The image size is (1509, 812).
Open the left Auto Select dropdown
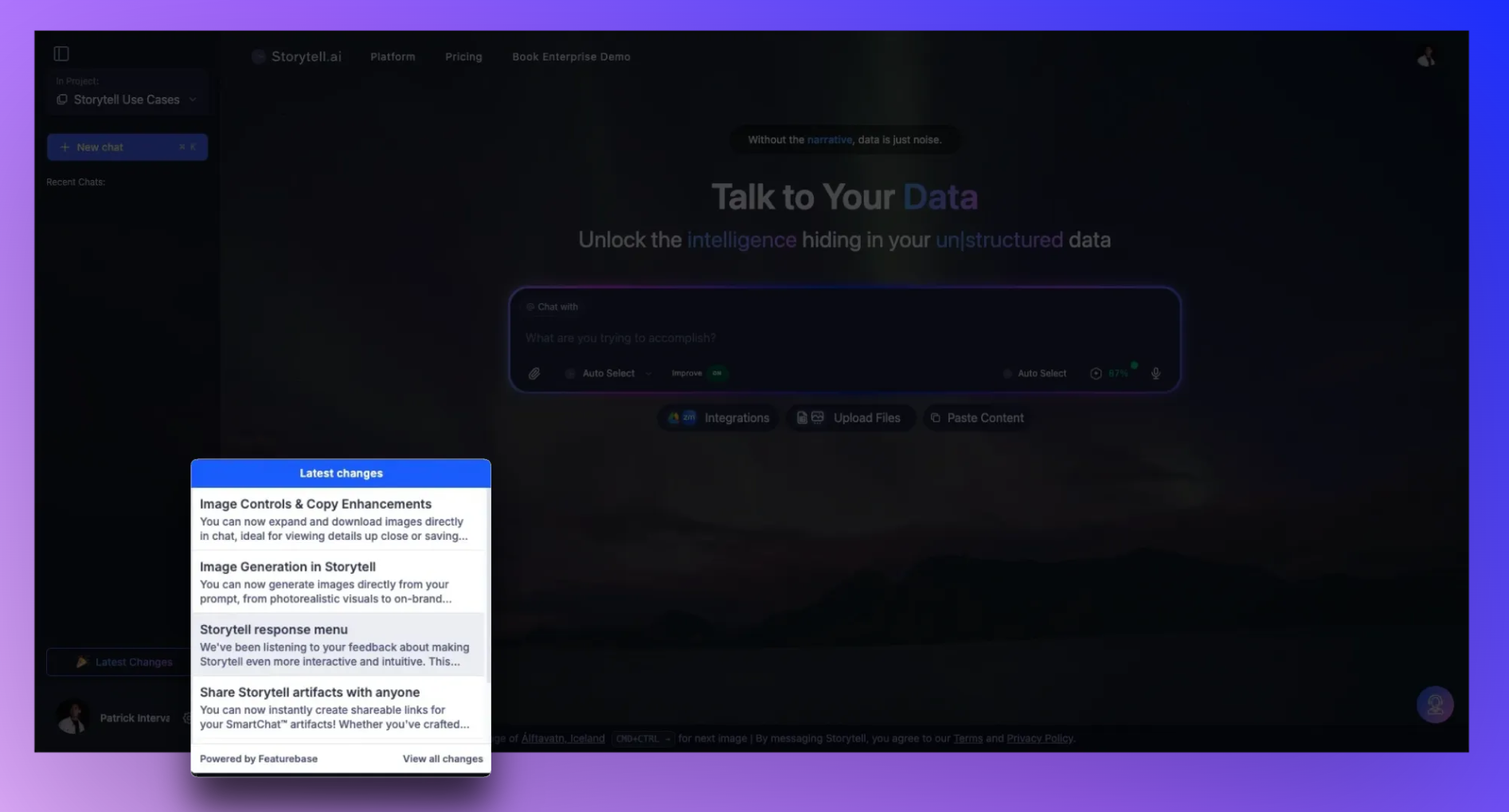[x=608, y=373]
